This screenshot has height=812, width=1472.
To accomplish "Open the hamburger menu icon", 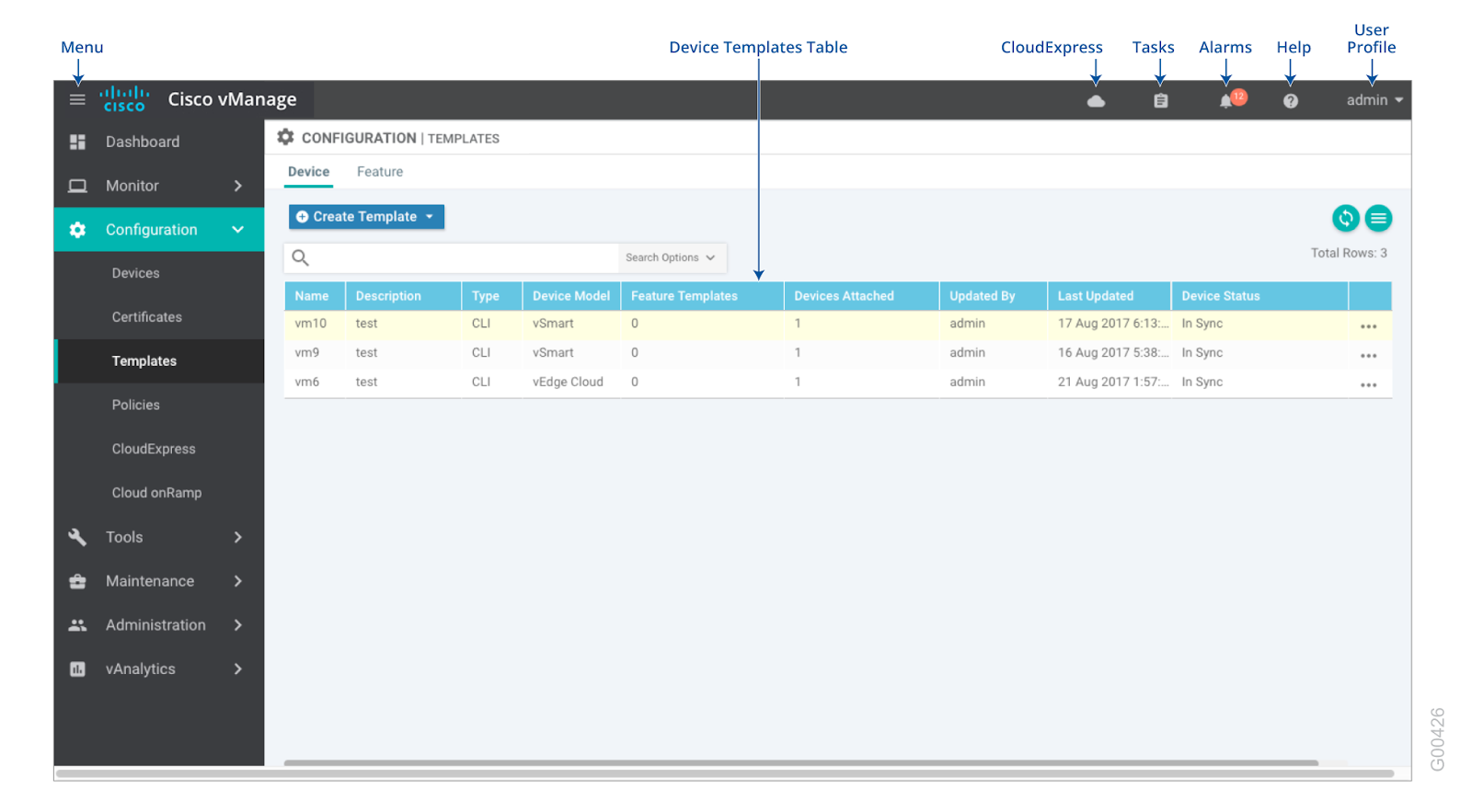I will click(77, 99).
